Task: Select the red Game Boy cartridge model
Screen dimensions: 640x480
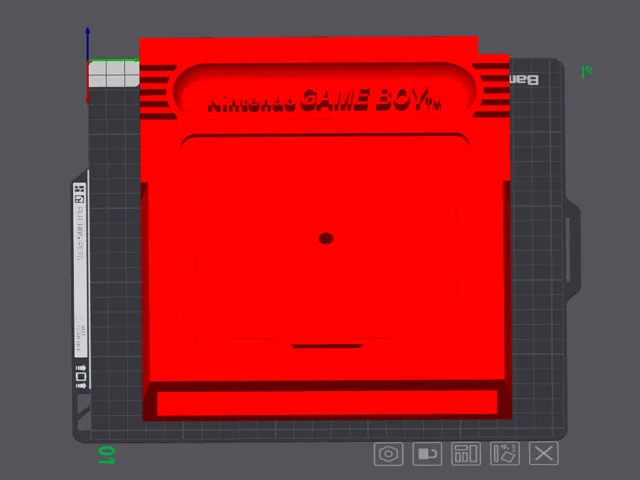Action: tap(325, 229)
